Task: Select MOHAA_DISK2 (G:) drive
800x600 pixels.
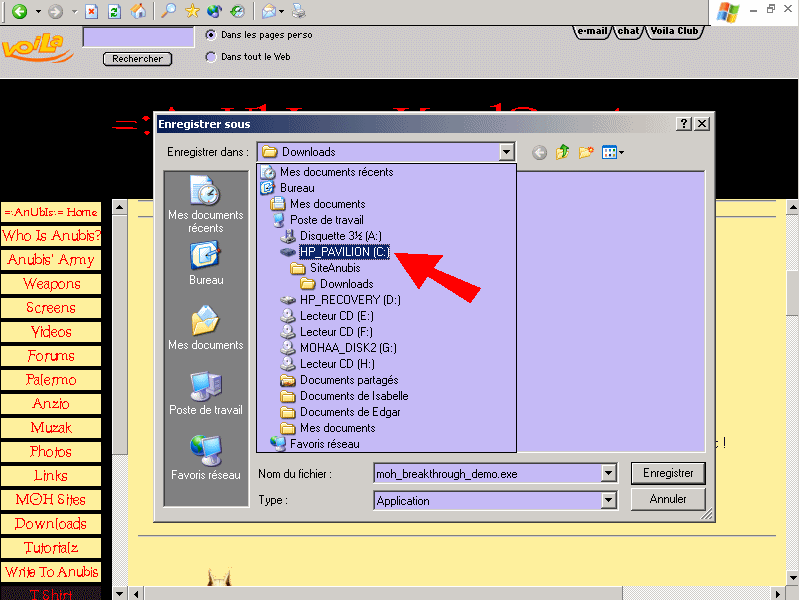Action: click(339, 348)
